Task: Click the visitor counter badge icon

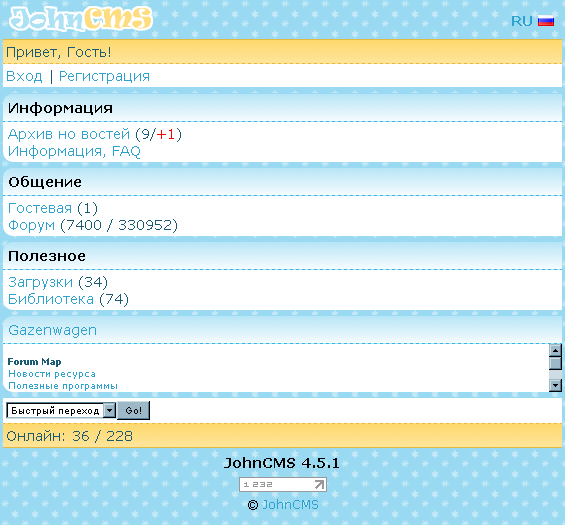Action: tap(283, 484)
